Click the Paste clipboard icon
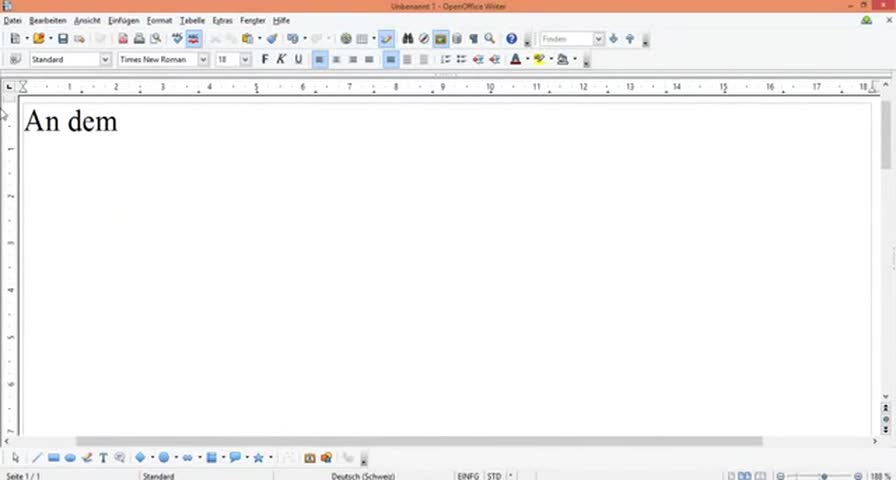The image size is (896, 480). [247, 39]
